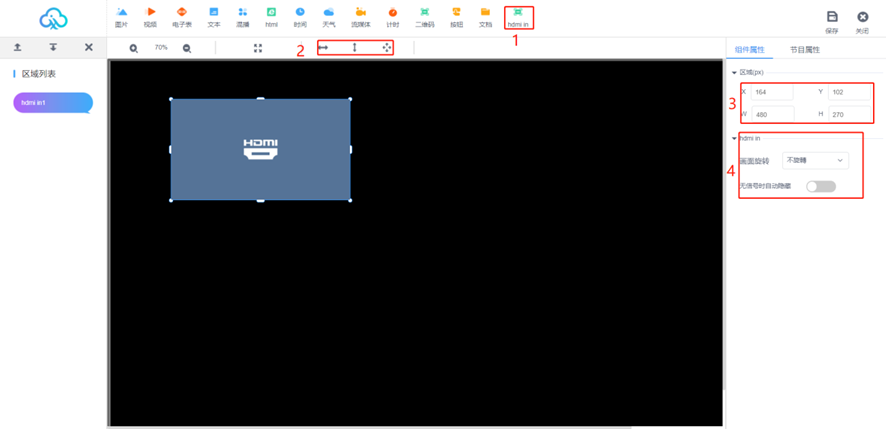Add an image (图片) component
The image size is (886, 429).
click(122, 17)
